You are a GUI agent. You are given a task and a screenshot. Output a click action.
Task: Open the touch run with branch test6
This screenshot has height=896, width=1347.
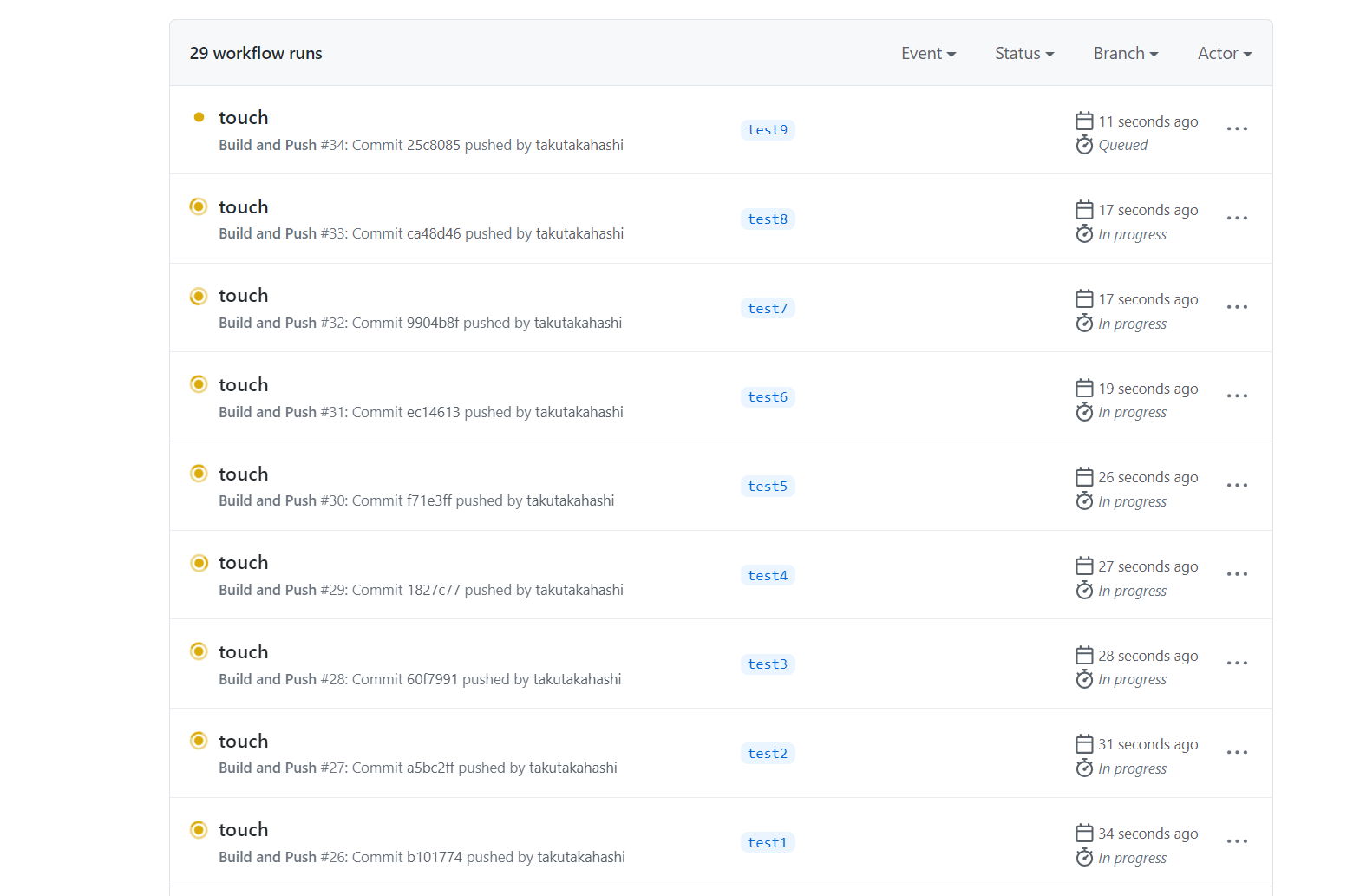[243, 385]
